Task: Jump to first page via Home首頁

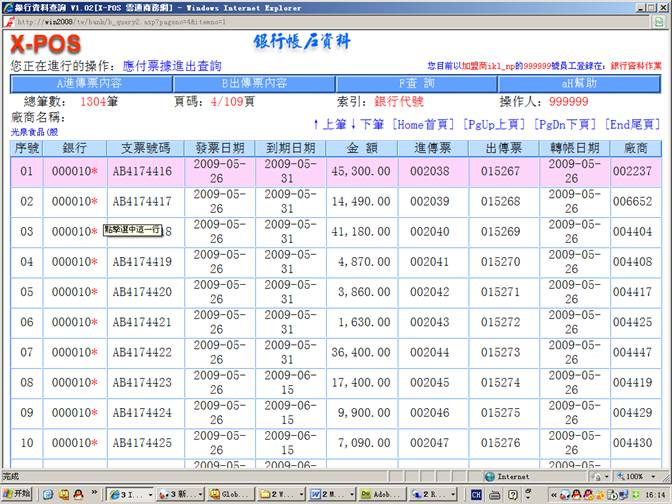Action: pyautogui.click(x=424, y=124)
